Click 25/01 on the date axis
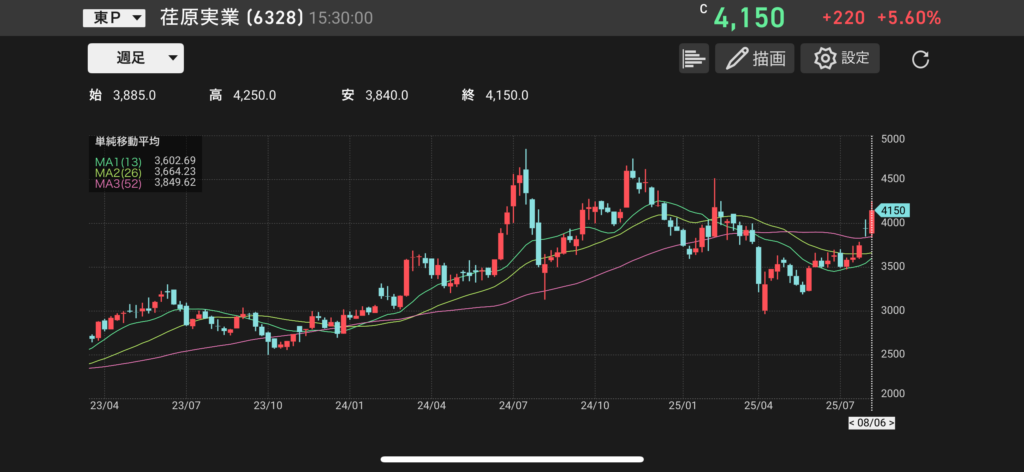This screenshot has width=1024, height=472. pyautogui.click(x=681, y=405)
